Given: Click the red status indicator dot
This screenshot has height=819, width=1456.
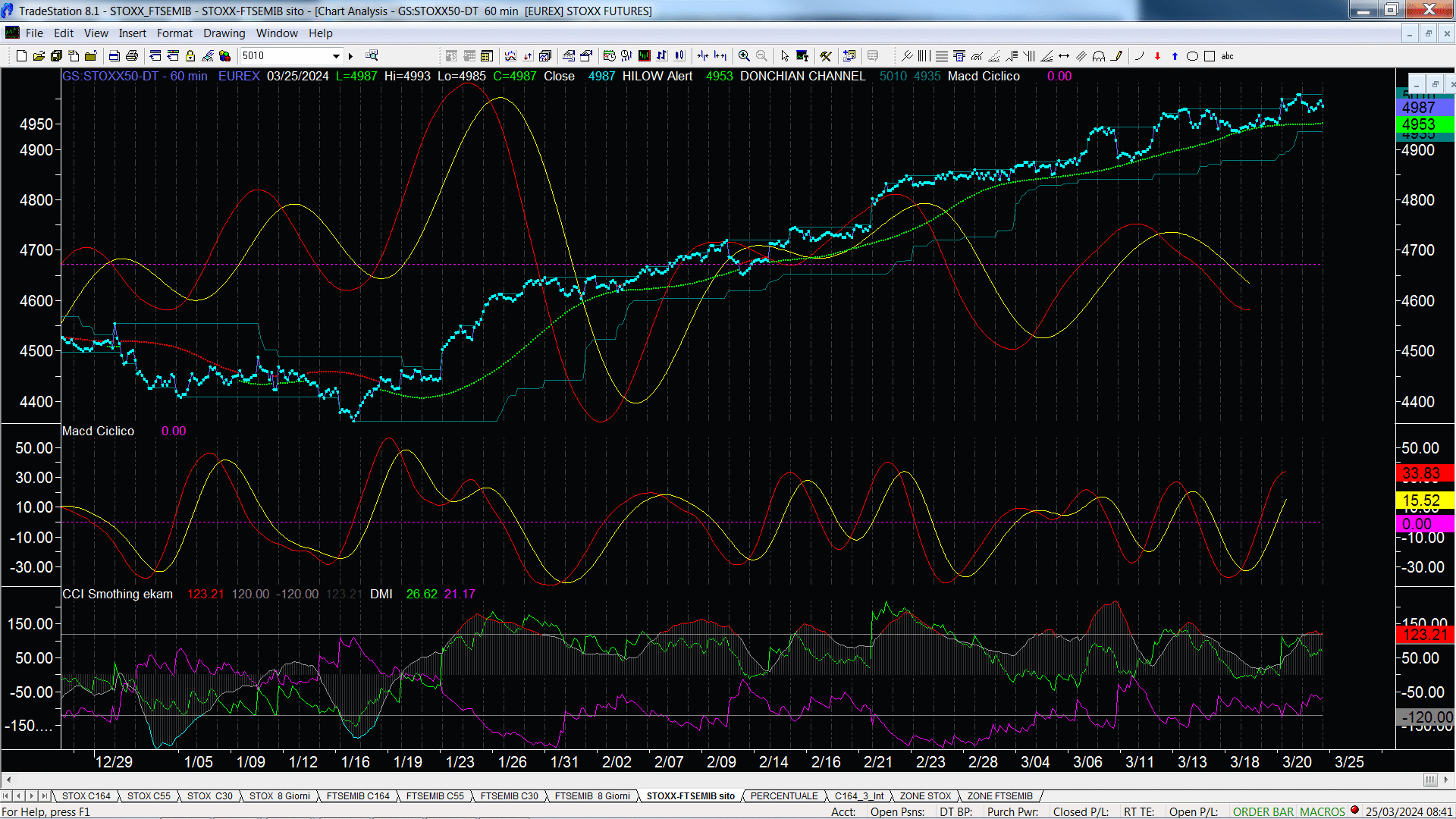Looking at the screenshot, I should point(1354,811).
